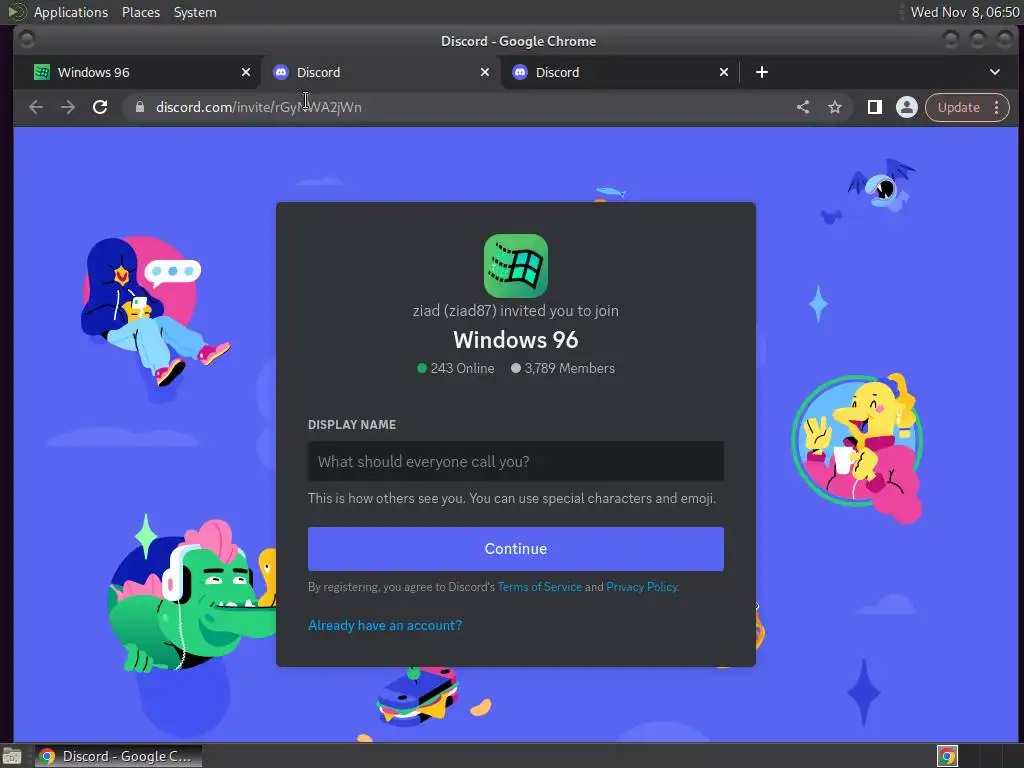This screenshot has width=1024, height=768.
Task: Open Chrome three-dot menu
Action: point(997,107)
